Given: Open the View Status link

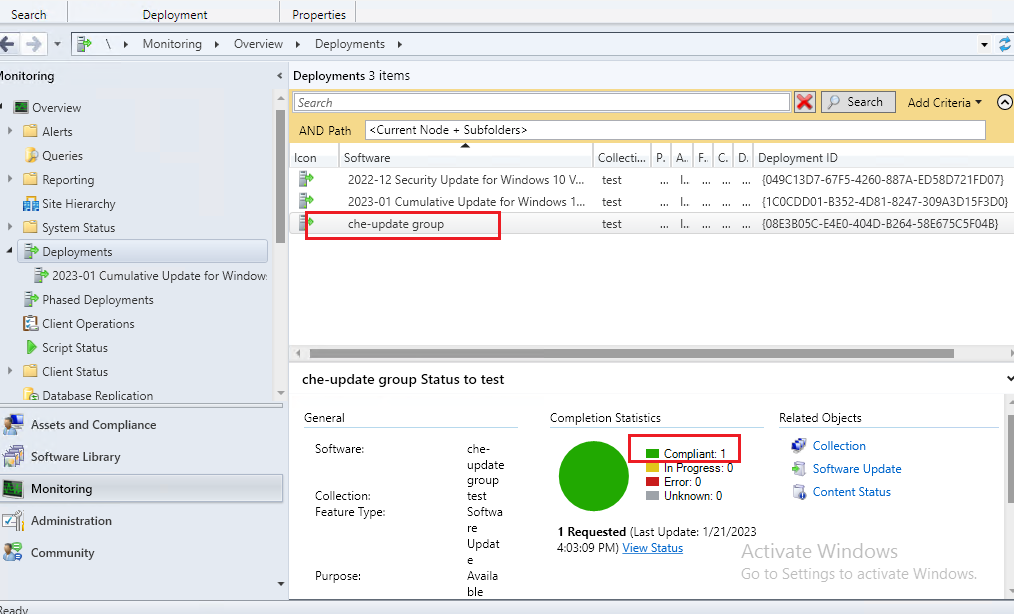Looking at the screenshot, I should [x=653, y=548].
